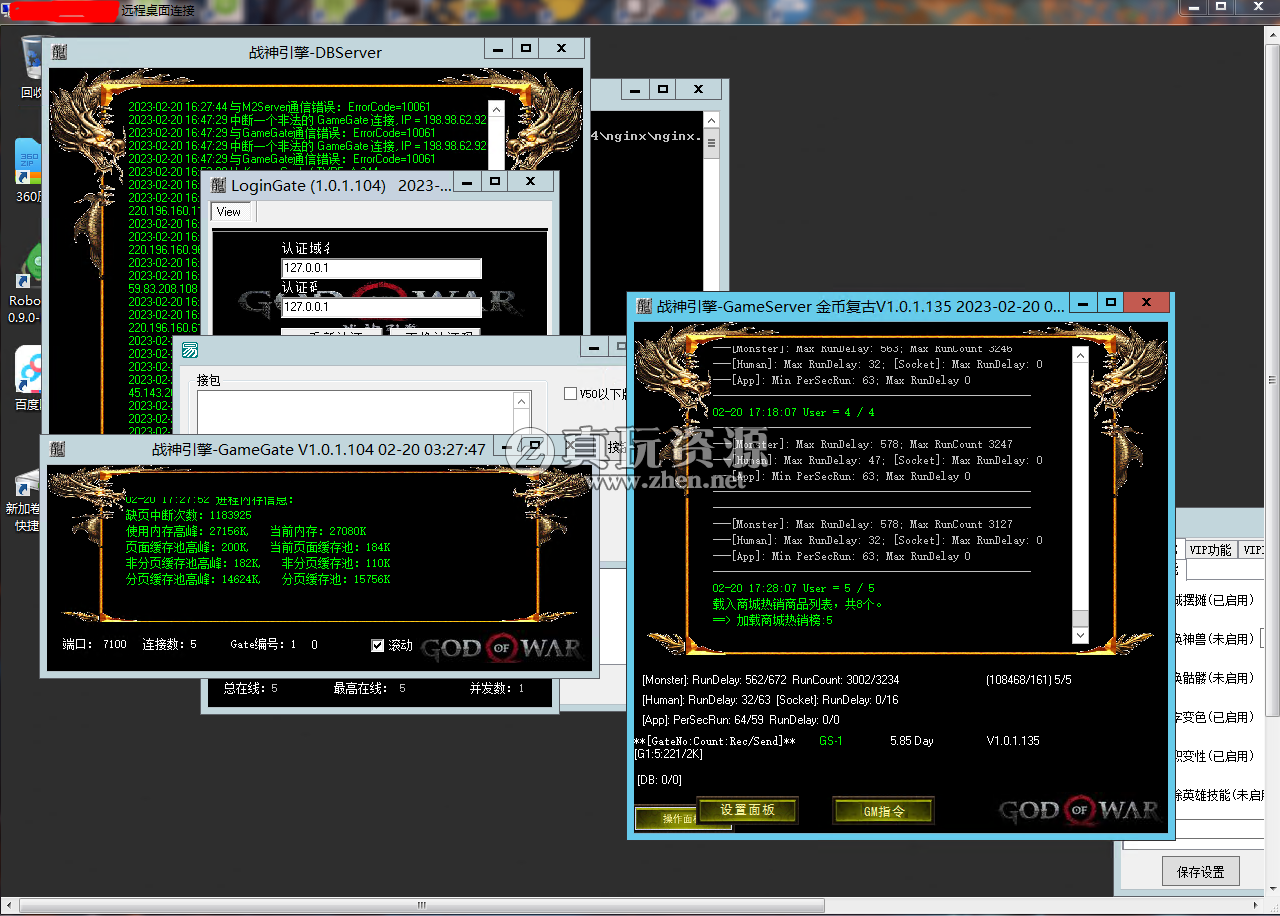Viewport: 1280px width, 916px height.
Task: Click the '载入商城热销商品列表' log line
Action: (x=797, y=604)
